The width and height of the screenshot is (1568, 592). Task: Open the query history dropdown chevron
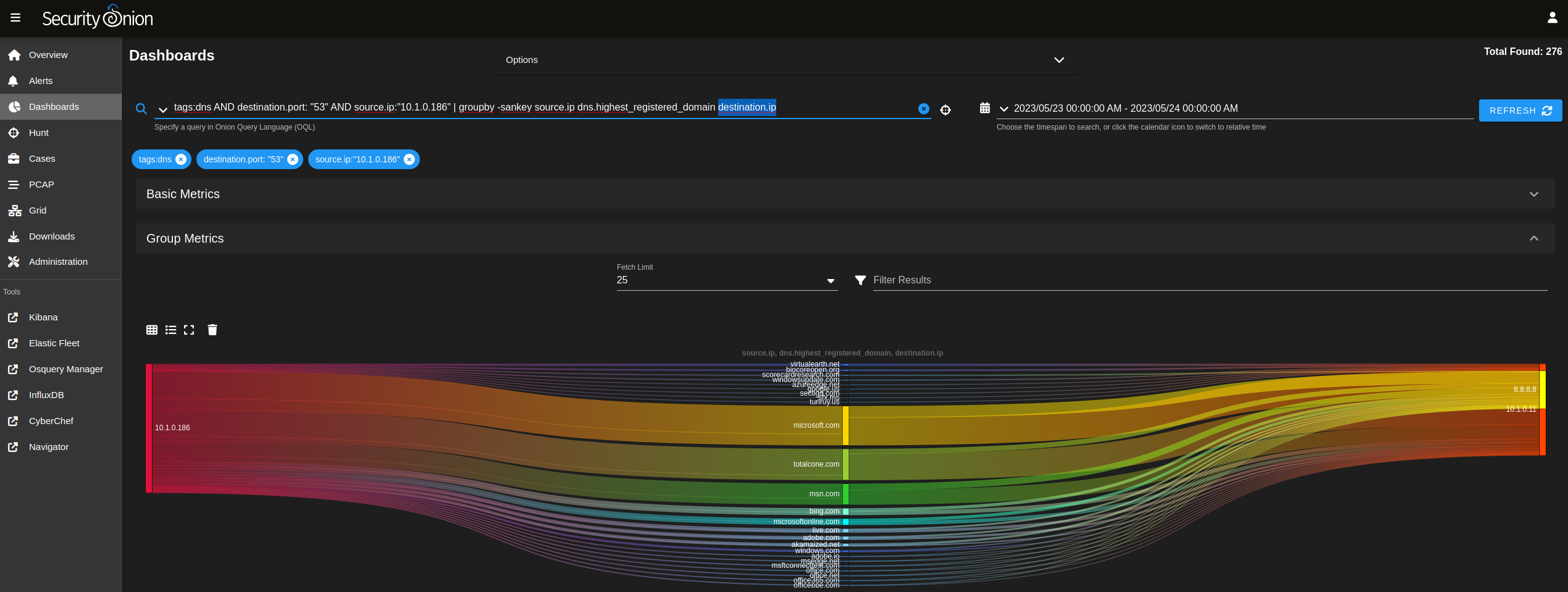pos(163,110)
